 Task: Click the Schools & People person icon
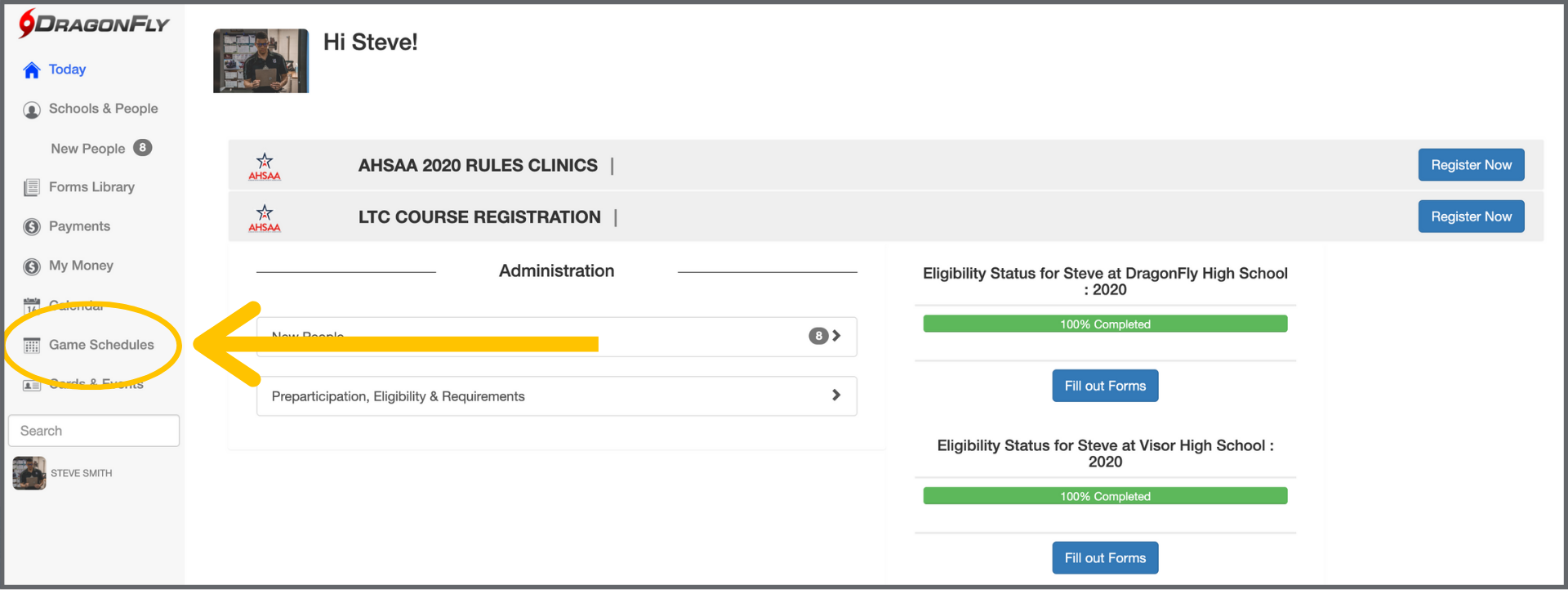click(32, 110)
